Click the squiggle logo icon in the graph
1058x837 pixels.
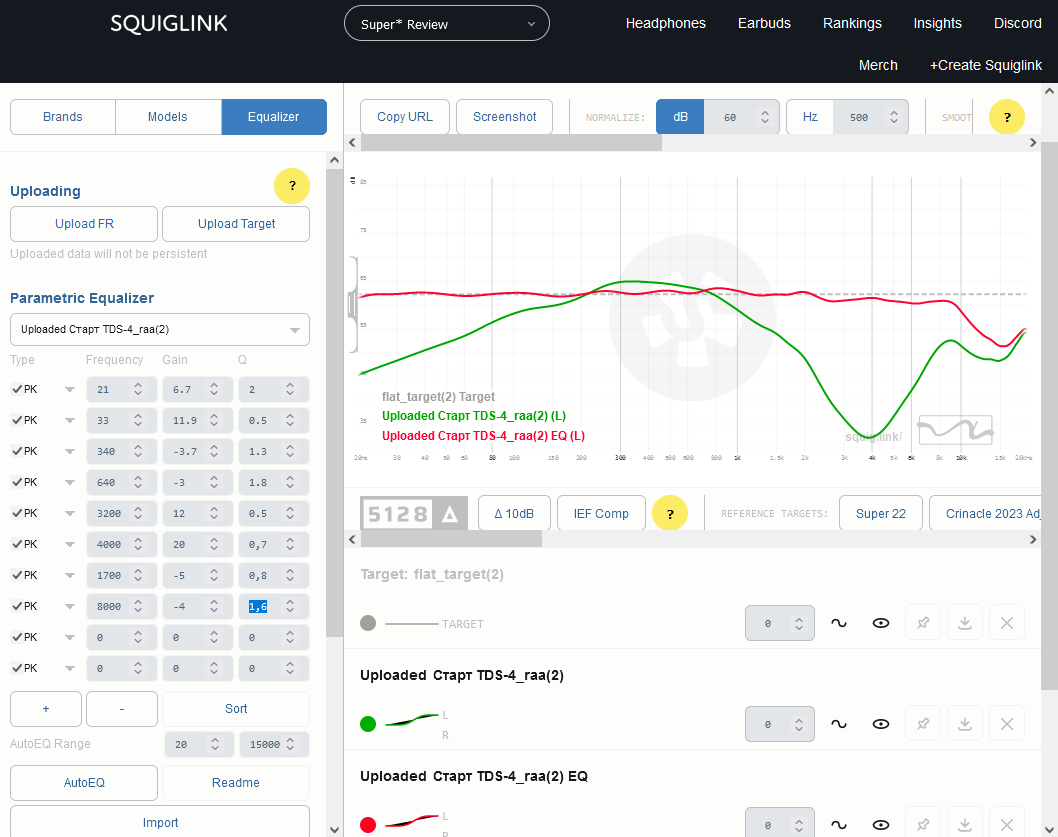[955, 430]
